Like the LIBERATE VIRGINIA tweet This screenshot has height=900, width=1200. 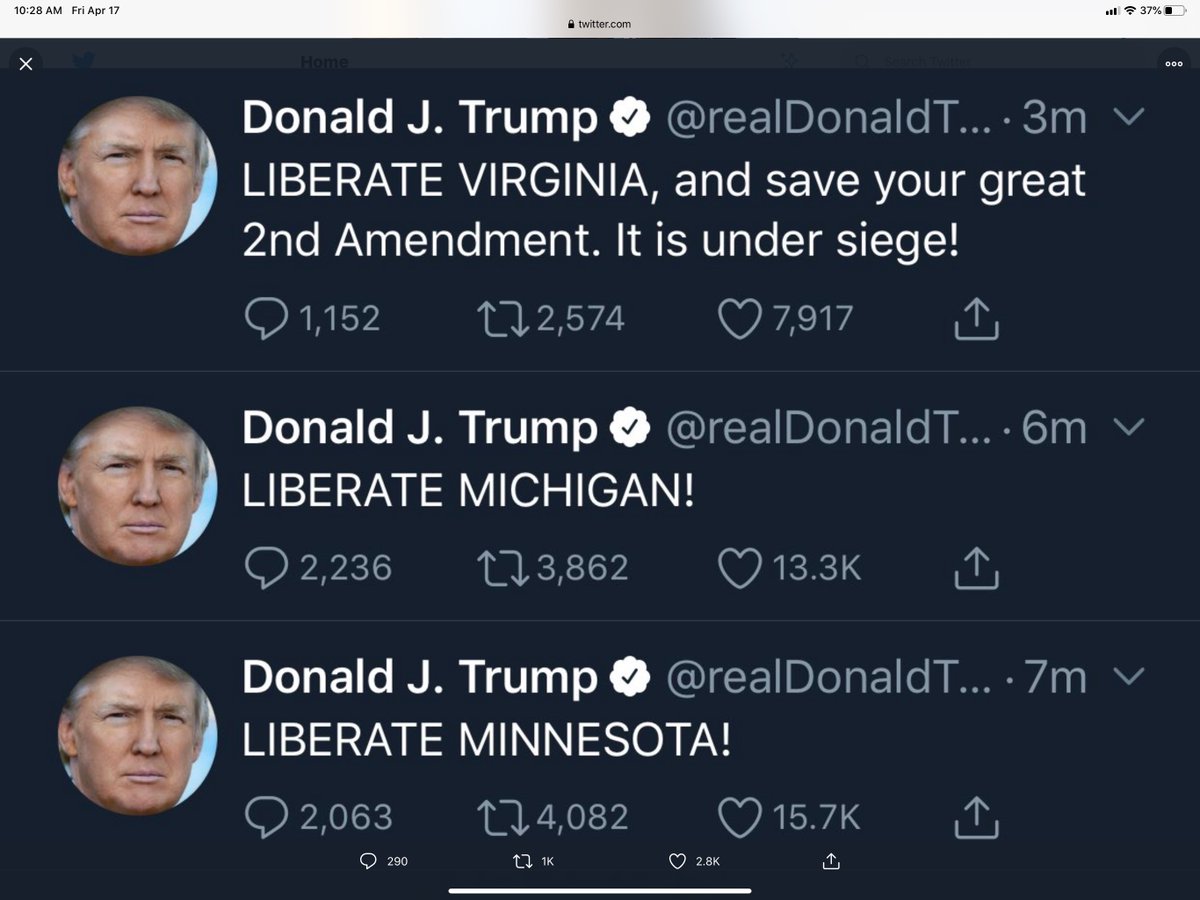pos(740,319)
